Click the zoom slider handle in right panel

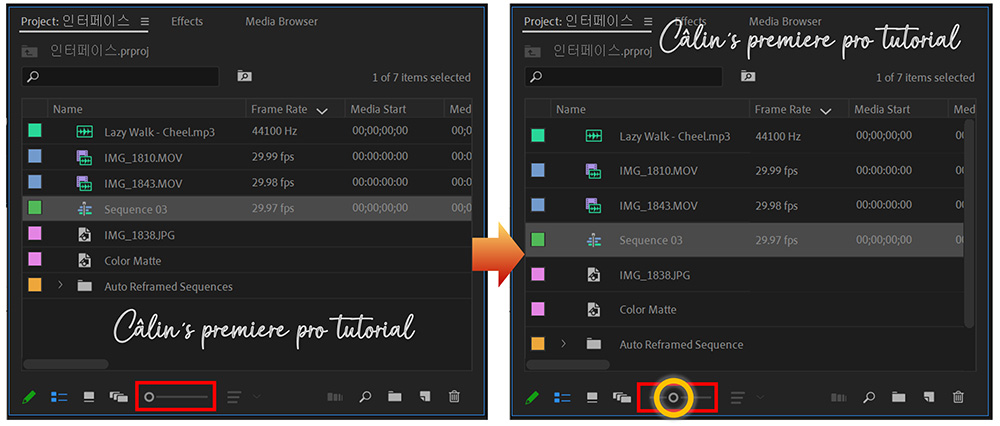click(673, 398)
